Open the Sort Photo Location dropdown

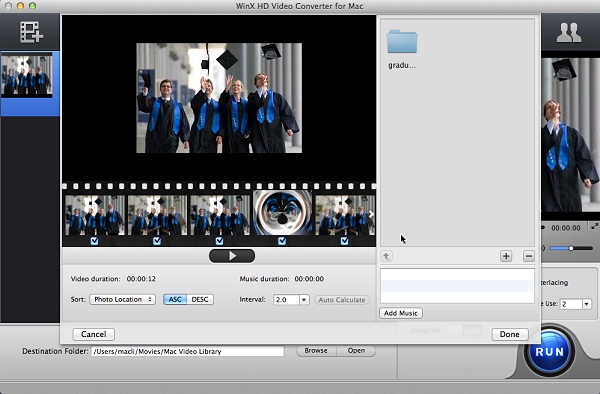[122, 299]
